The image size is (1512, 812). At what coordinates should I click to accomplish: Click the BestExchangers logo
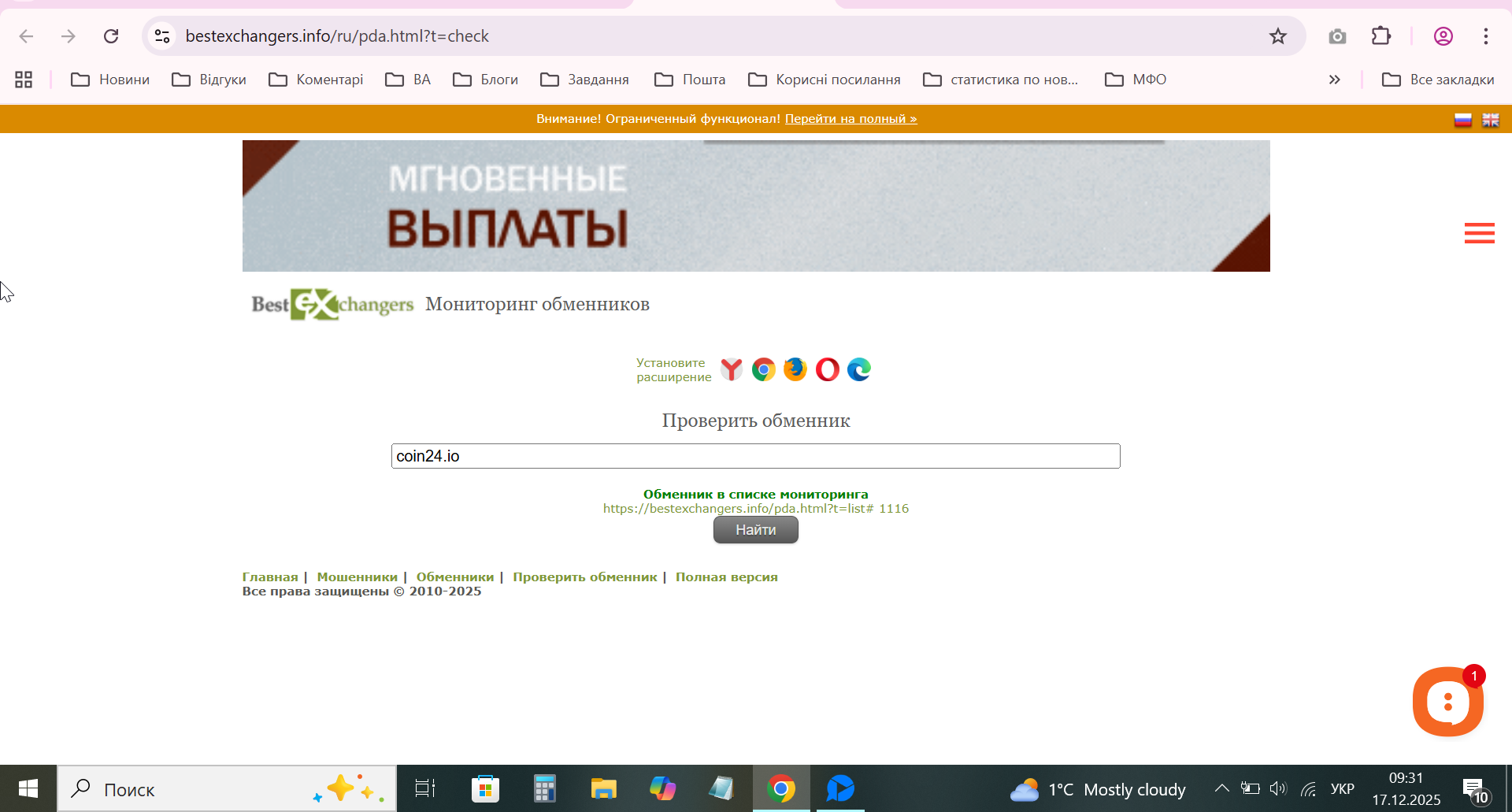tap(332, 304)
